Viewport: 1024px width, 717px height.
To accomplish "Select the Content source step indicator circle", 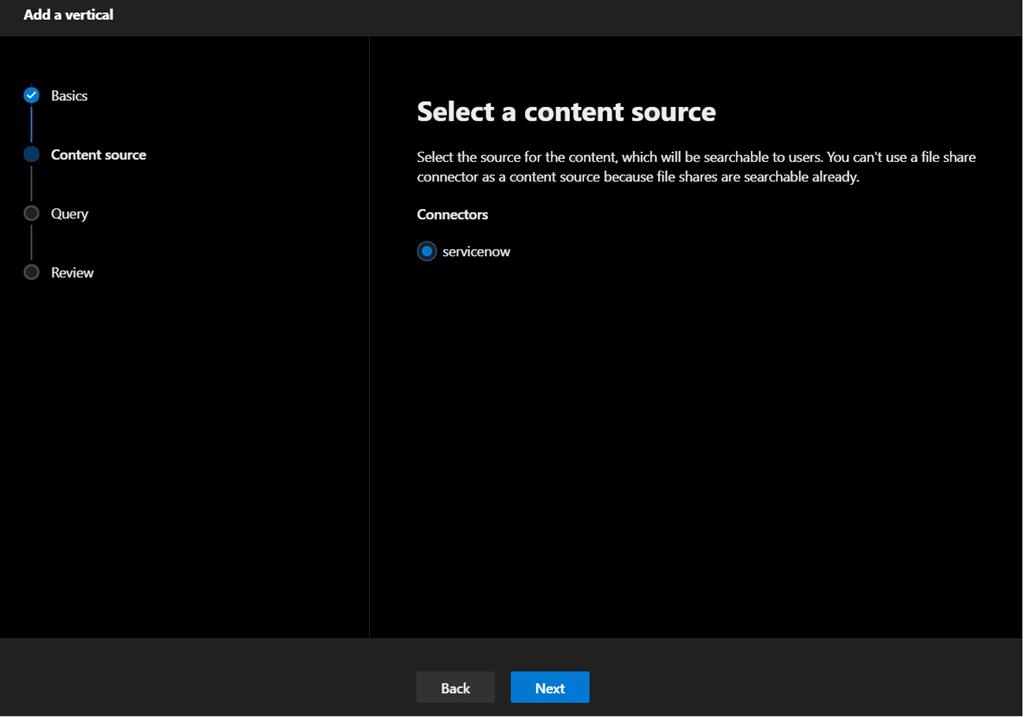I will coord(31,154).
